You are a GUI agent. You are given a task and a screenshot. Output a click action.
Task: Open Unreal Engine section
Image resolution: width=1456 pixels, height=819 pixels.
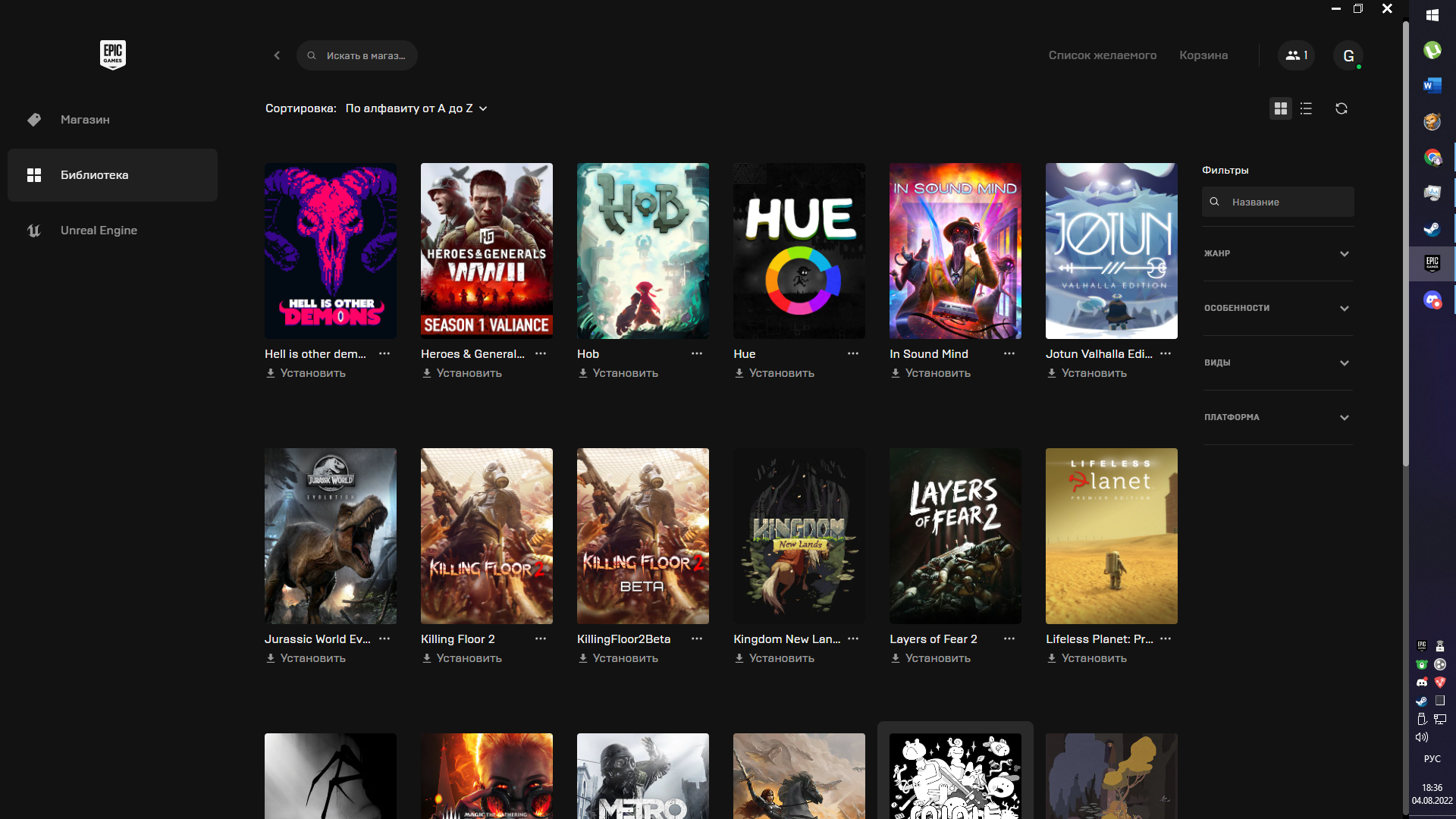[x=112, y=231]
